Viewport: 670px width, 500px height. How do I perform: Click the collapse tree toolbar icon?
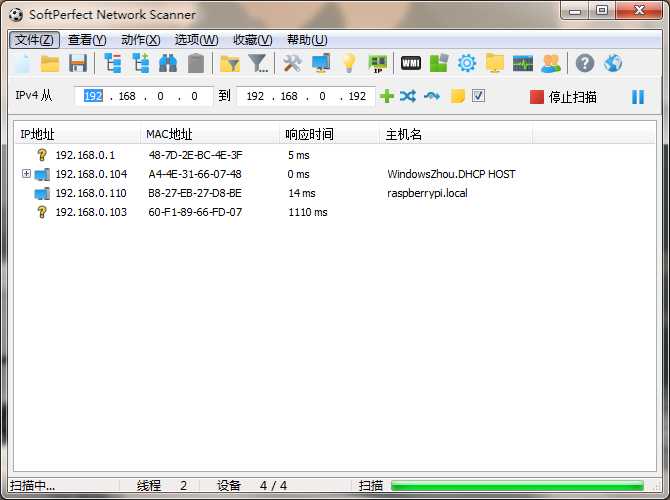pyautogui.click(x=113, y=64)
